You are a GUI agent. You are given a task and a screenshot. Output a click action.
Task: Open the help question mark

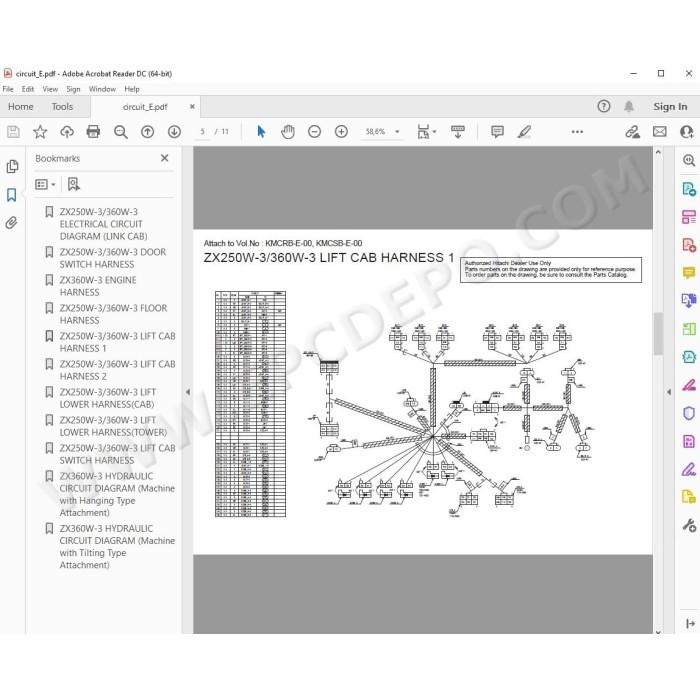coord(604,106)
